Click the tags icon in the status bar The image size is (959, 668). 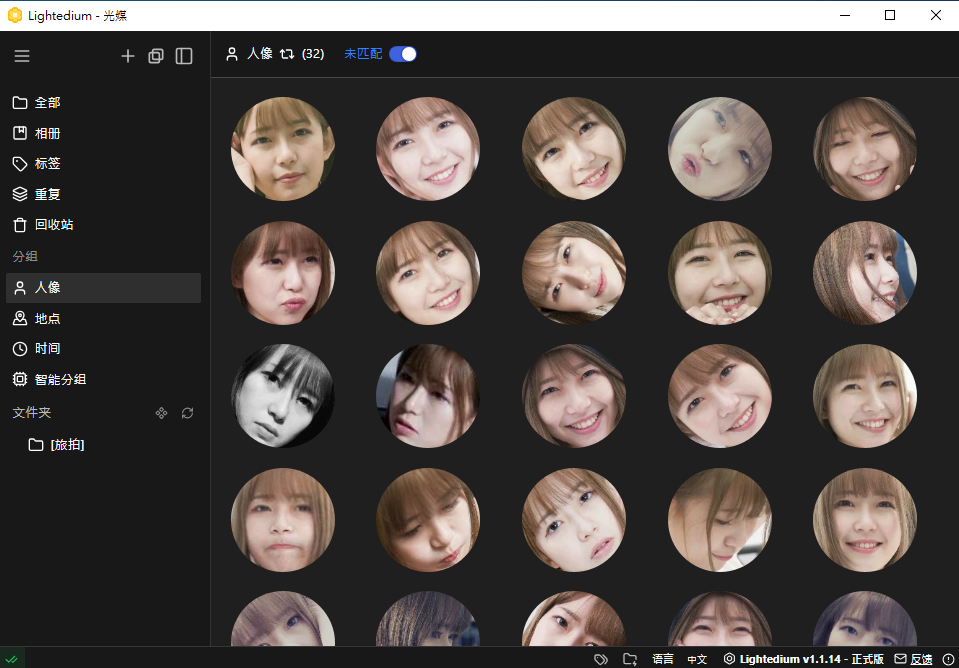pos(601,659)
